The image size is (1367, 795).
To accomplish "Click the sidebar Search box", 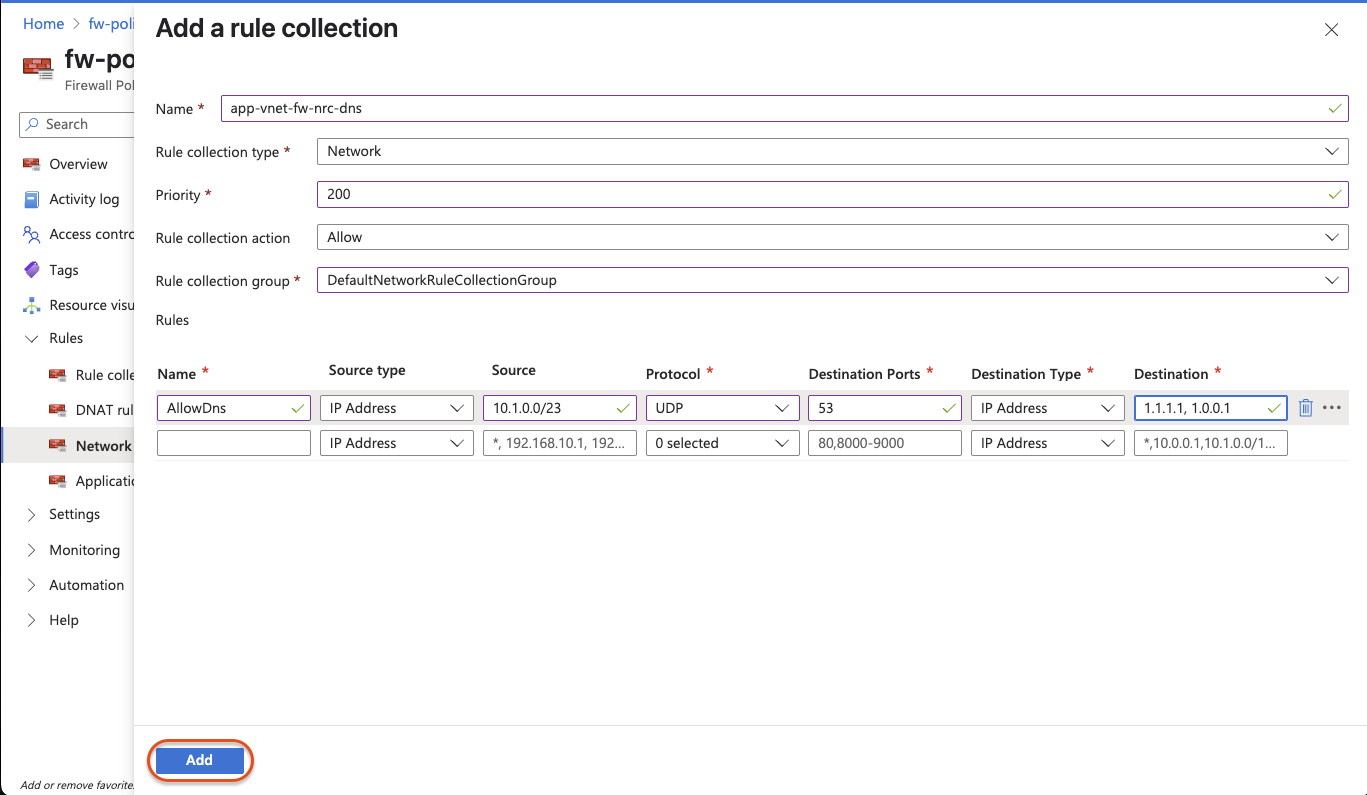I will (x=77, y=124).
